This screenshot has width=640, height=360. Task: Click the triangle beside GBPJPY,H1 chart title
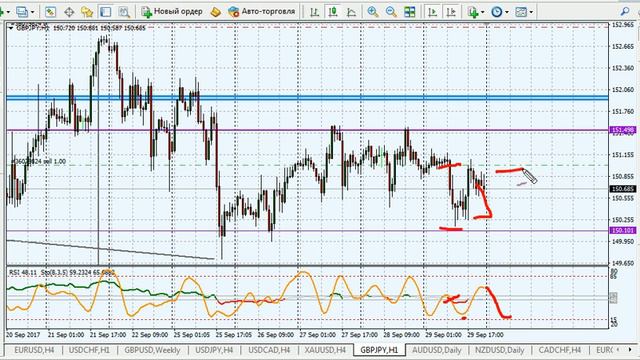point(11,28)
